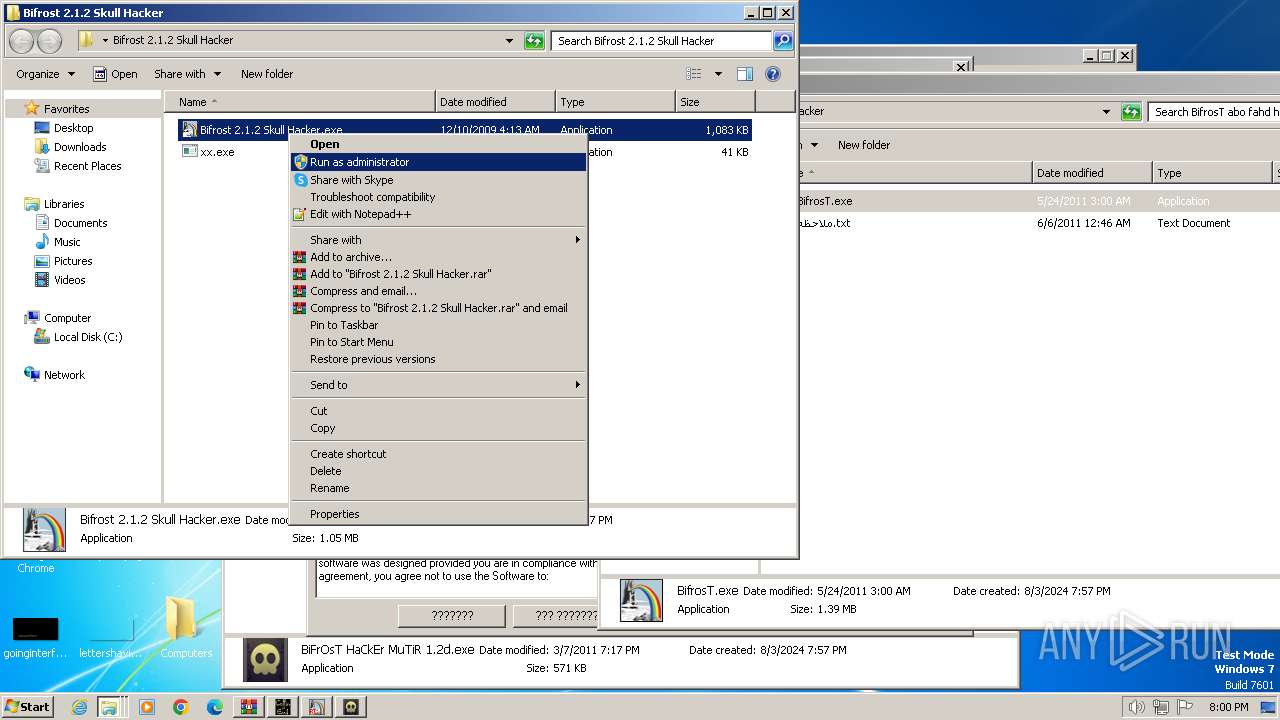Click WinRAR icon next to Add to archive
1280x720 pixels.
tap(299, 257)
